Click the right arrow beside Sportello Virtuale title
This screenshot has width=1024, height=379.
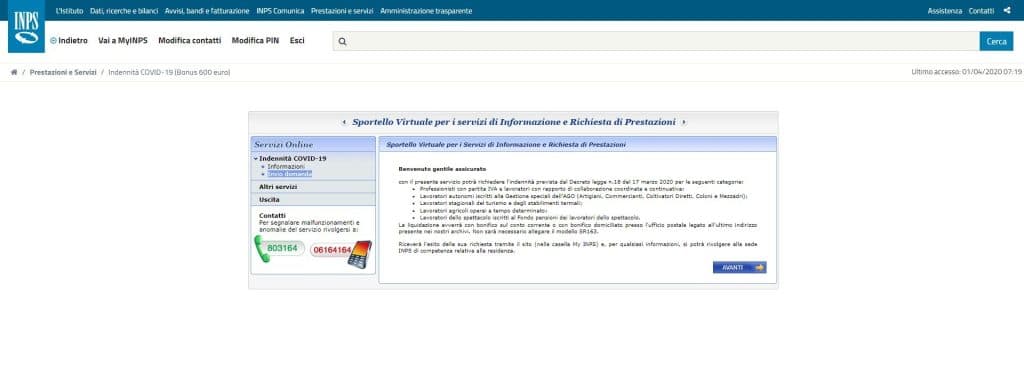pos(683,122)
